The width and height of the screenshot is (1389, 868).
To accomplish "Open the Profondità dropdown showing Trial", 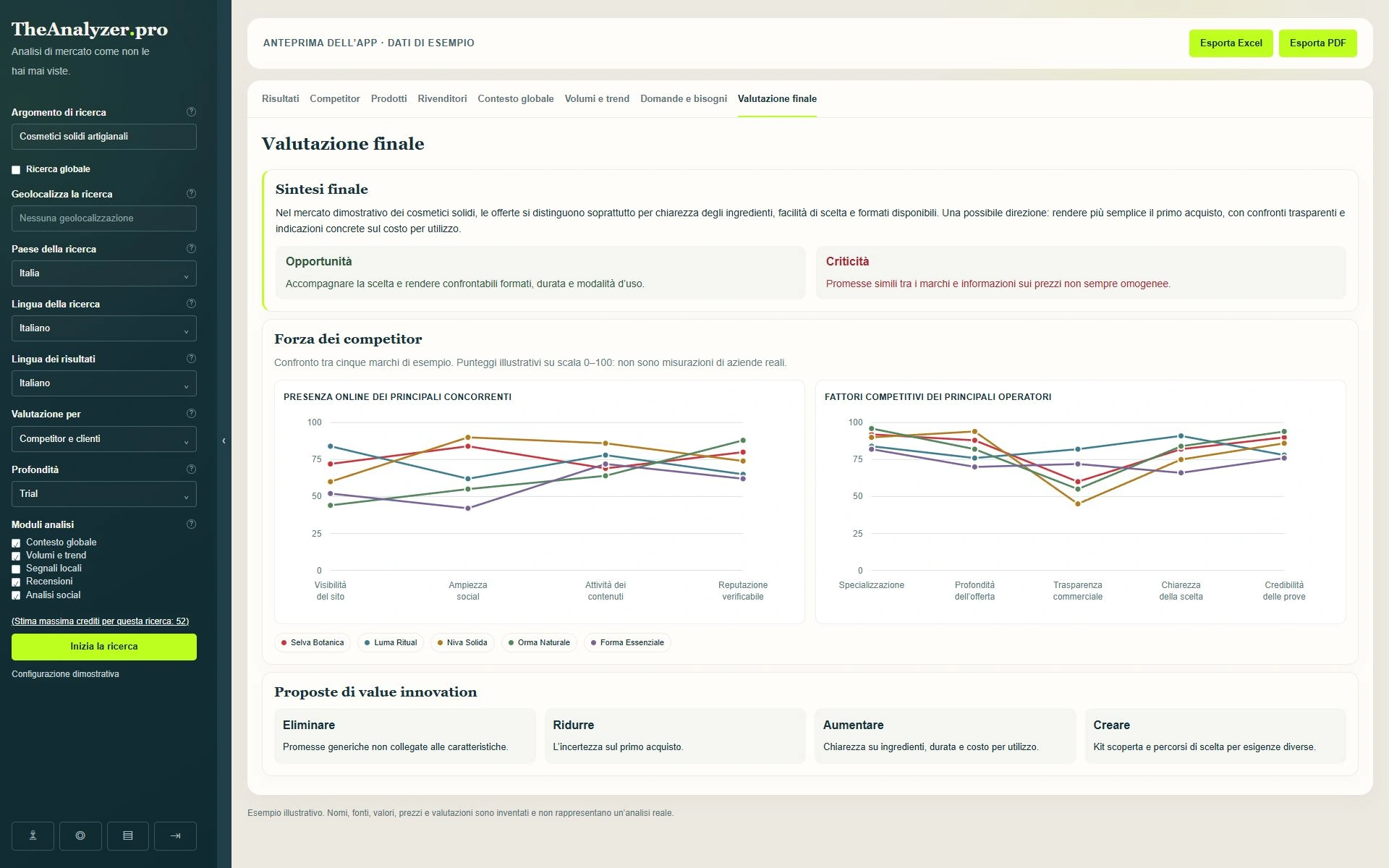I will click(x=104, y=494).
